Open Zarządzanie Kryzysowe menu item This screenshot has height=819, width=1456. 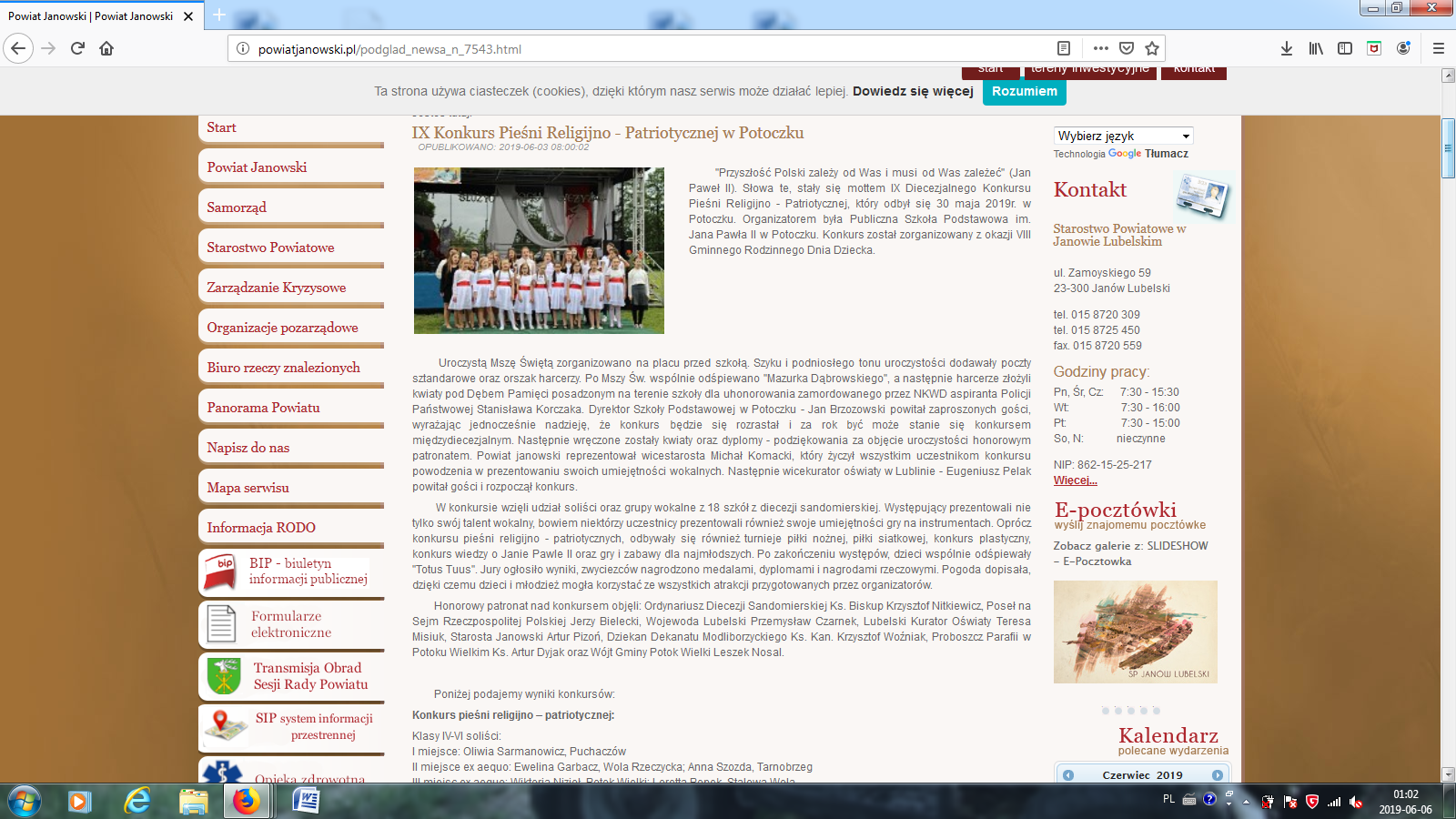click(x=276, y=288)
